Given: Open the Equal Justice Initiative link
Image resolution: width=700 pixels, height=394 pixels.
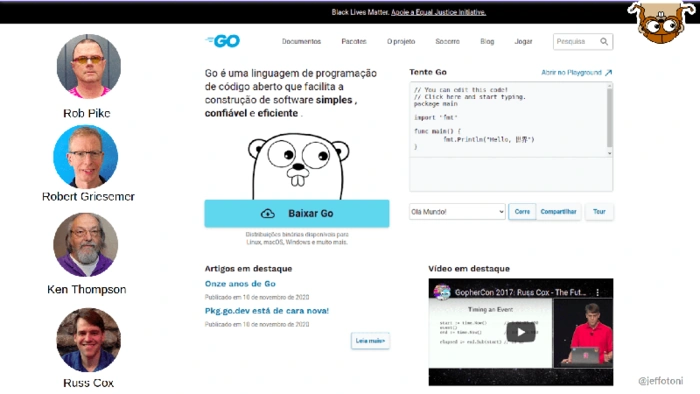Looking at the screenshot, I should pos(438,12).
